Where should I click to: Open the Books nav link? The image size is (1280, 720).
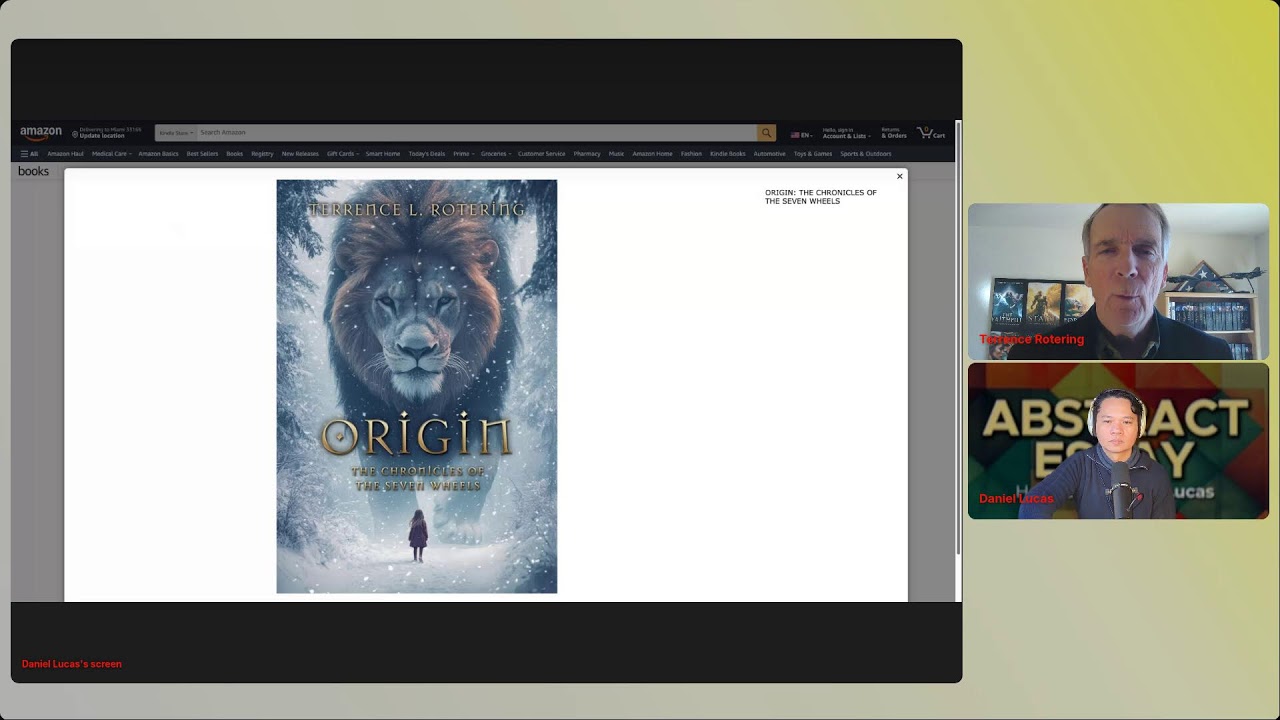point(234,154)
